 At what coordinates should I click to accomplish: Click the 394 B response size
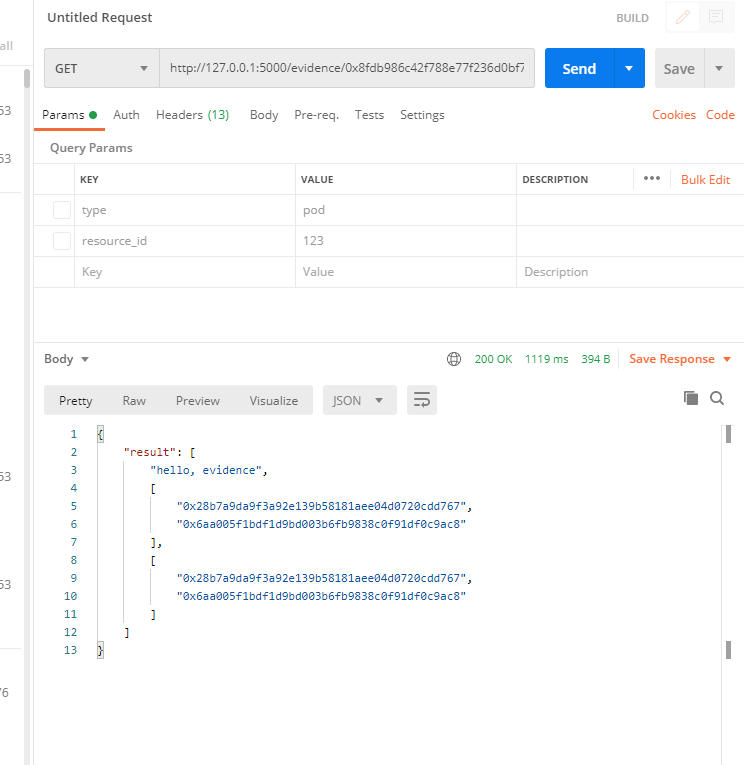pyautogui.click(x=596, y=359)
